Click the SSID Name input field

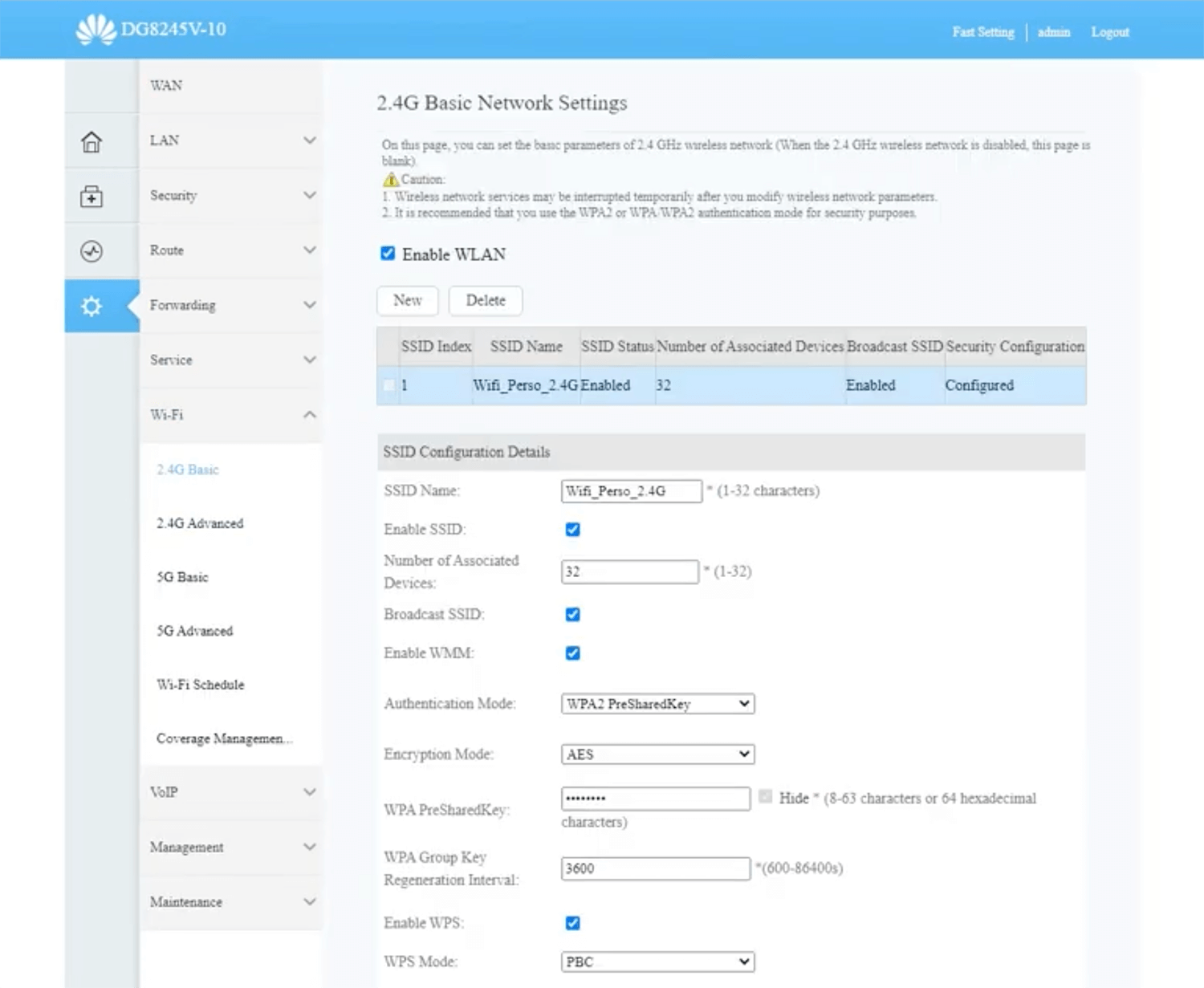[x=631, y=491]
